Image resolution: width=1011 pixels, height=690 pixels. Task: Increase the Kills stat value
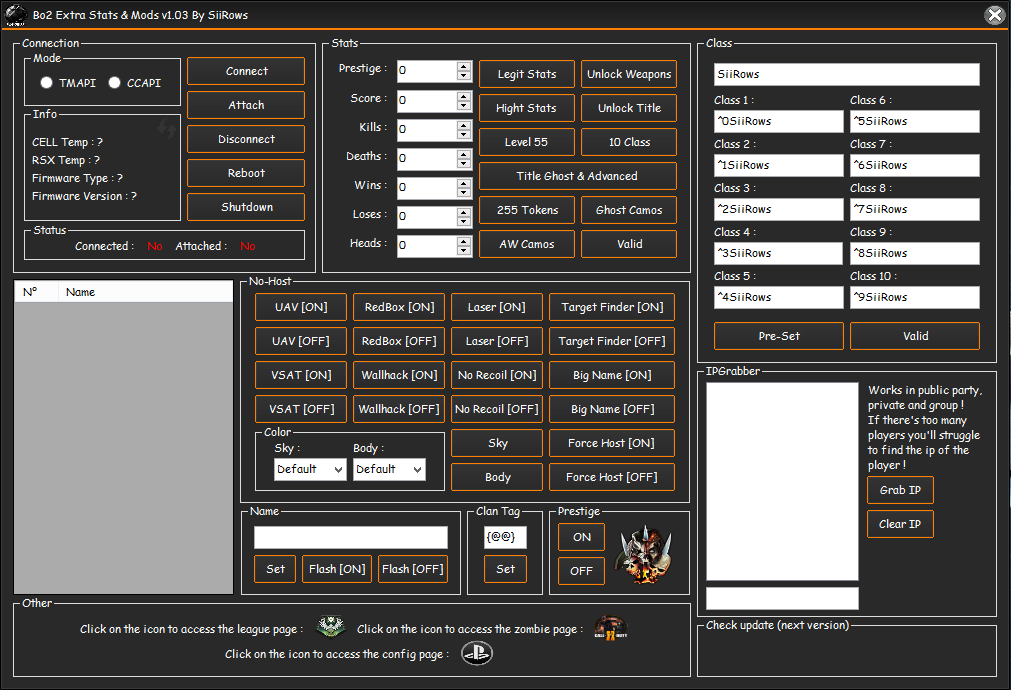(x=464, y=125)
